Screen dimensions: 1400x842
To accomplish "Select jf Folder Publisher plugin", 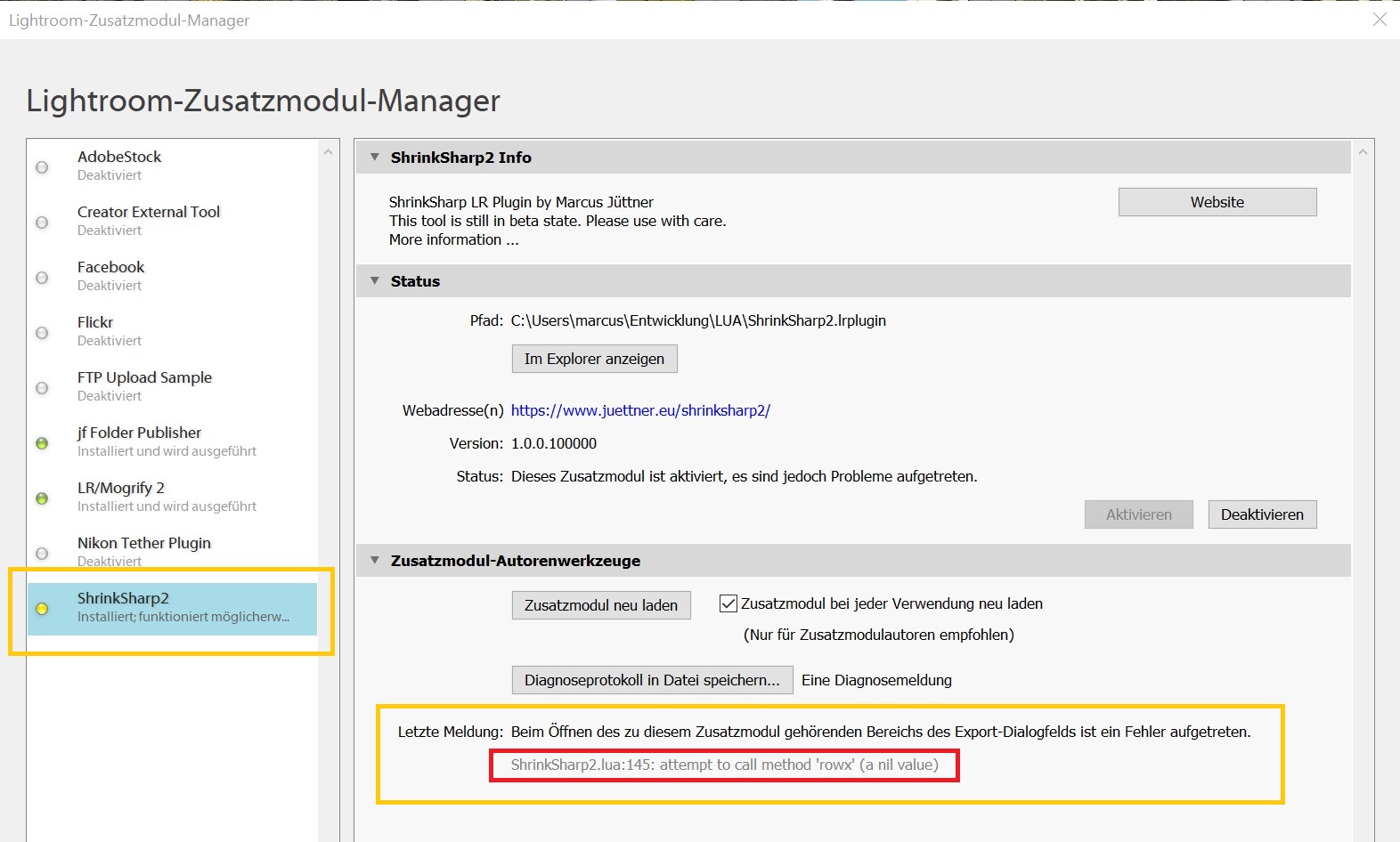I will 172,441.
